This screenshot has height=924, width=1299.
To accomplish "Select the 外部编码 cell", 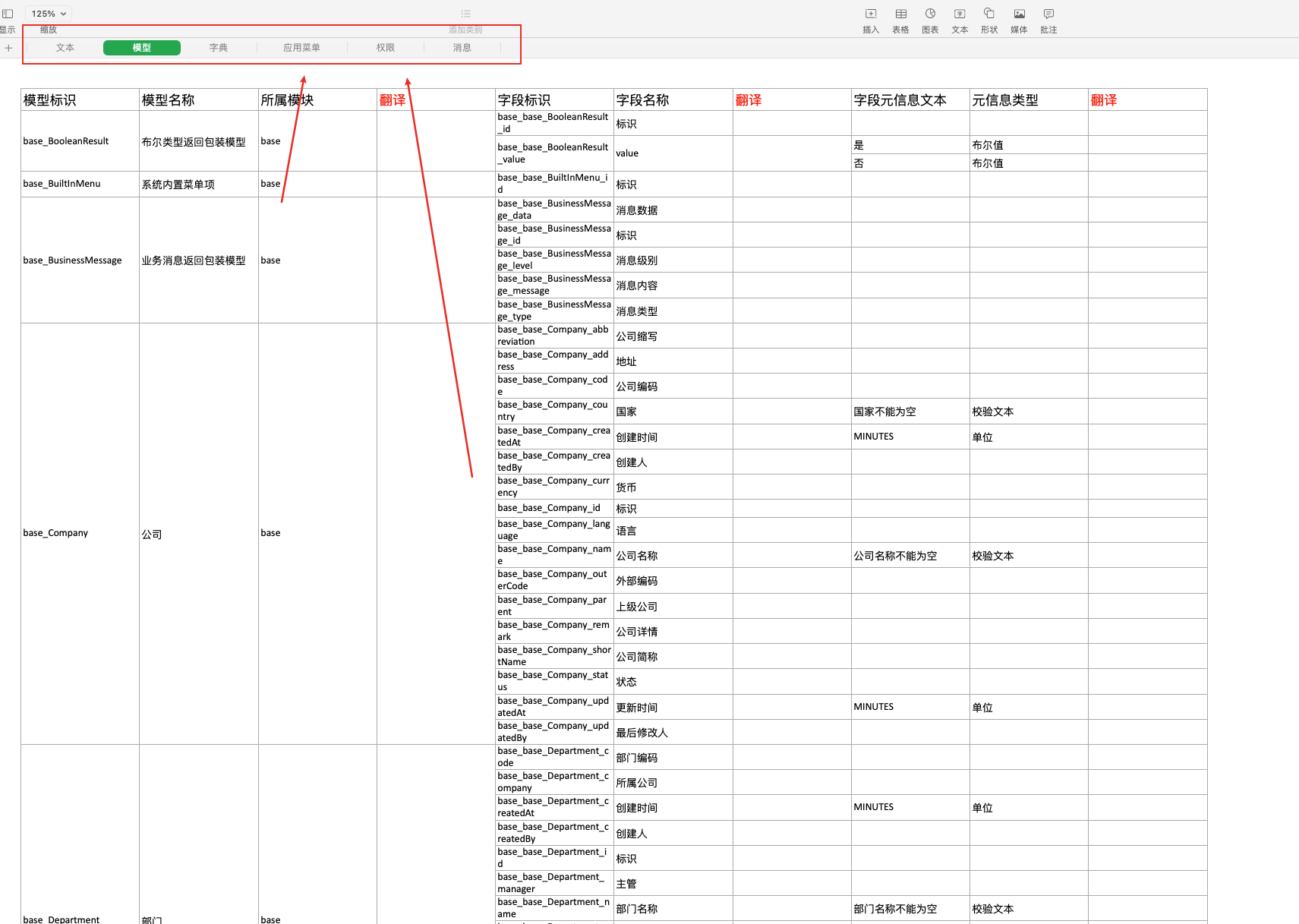I will tap(673, 580).
